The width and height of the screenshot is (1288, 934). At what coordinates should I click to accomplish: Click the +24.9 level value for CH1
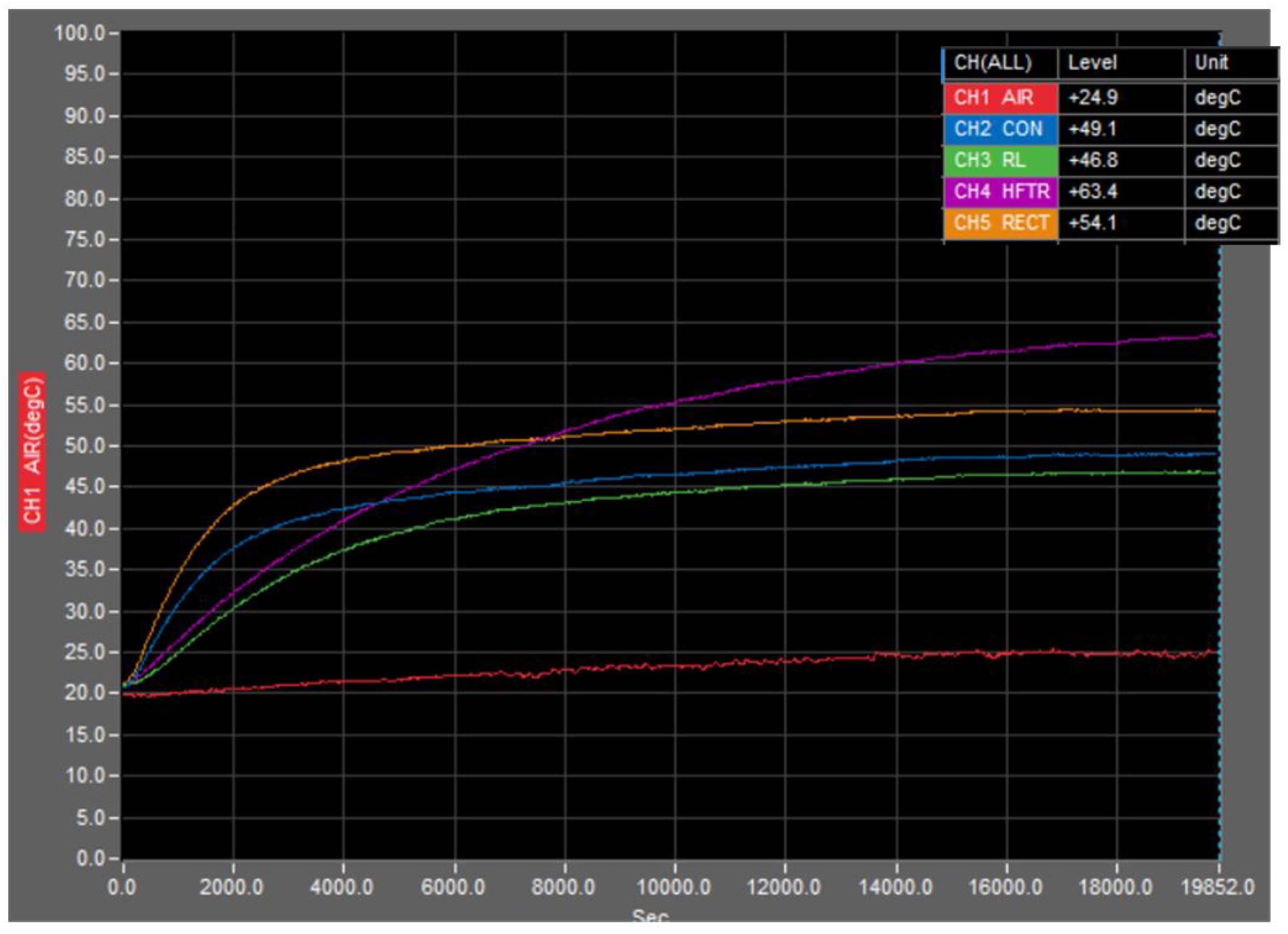click(x=1093, y=98)
